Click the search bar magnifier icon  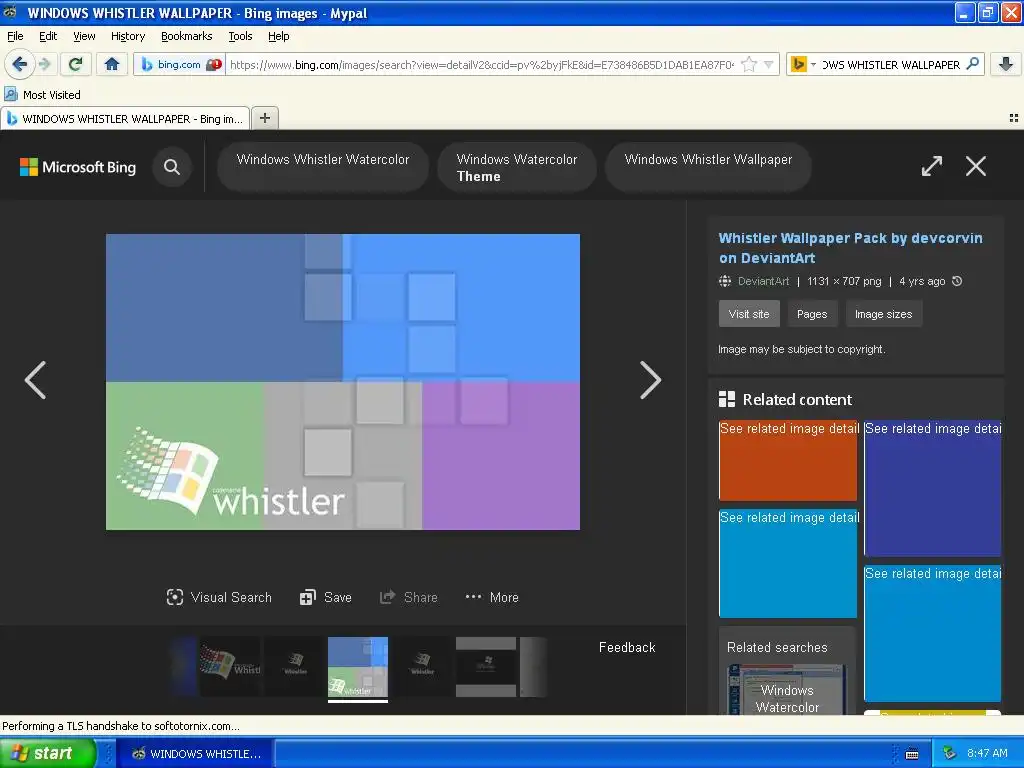pyautogui.click(x=972, y=63)
